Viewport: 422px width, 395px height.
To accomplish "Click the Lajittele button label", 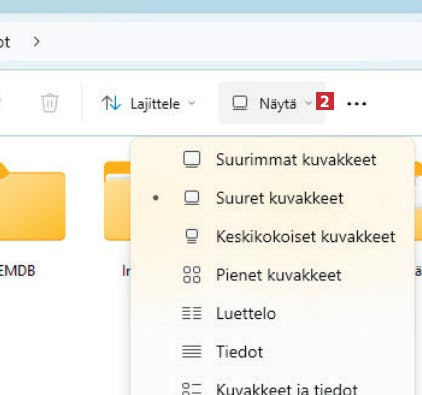I will [155, 104].
